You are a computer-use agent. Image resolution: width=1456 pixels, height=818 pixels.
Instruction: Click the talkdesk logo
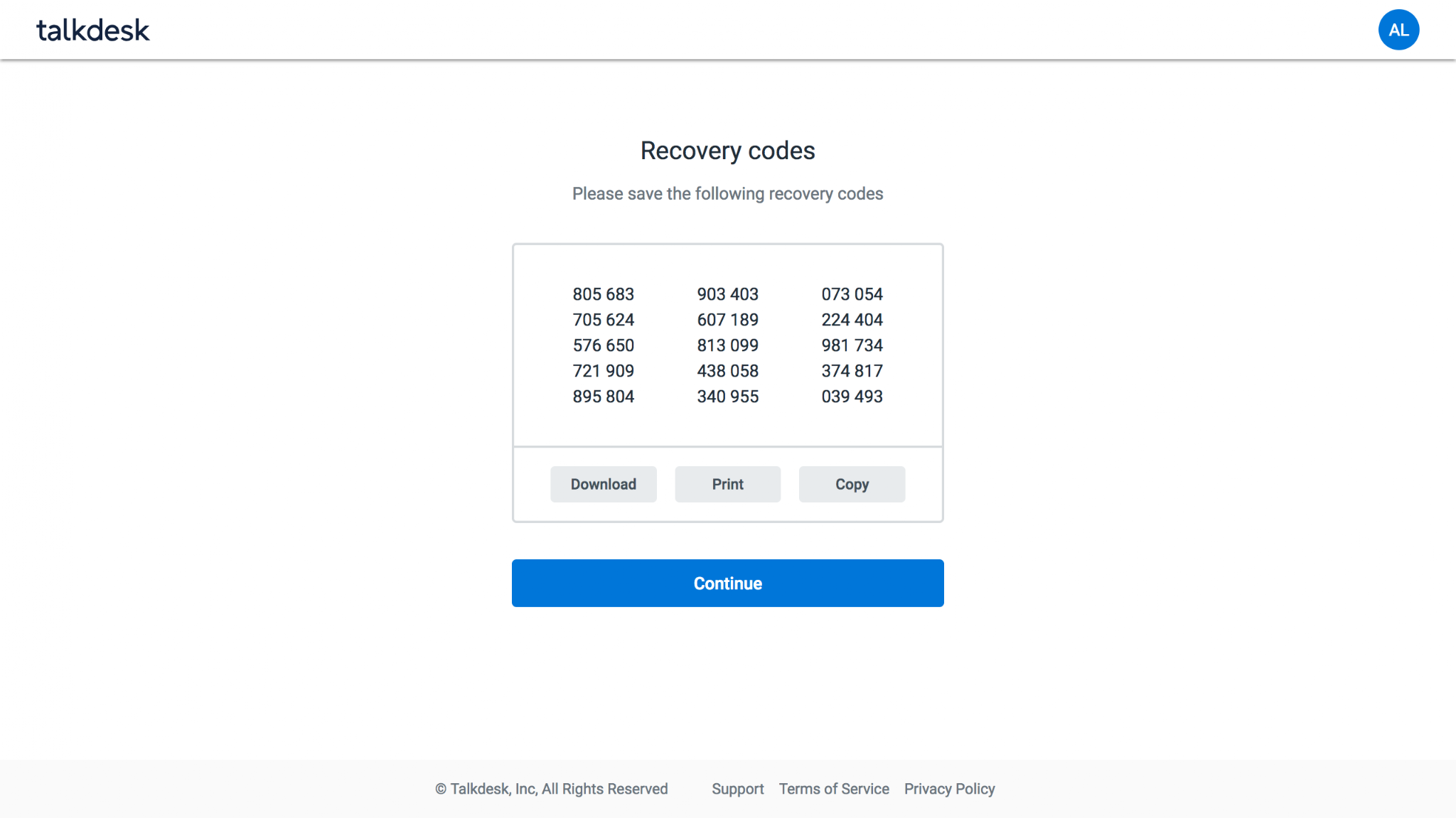tap(93, 31)
